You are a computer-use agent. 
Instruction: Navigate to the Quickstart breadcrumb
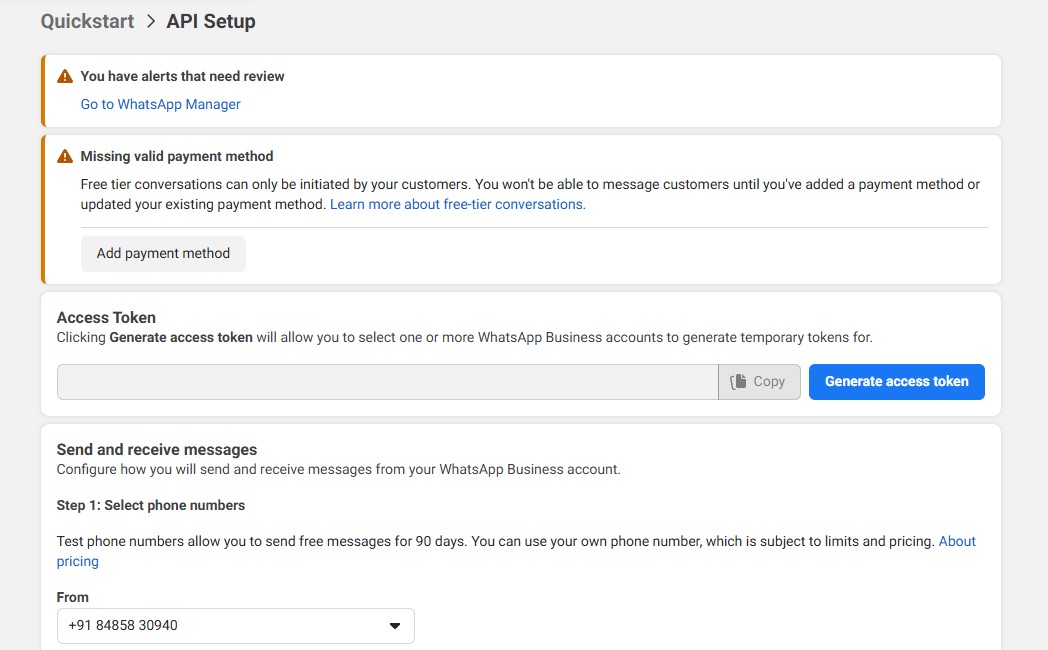[x=87, y=21]
